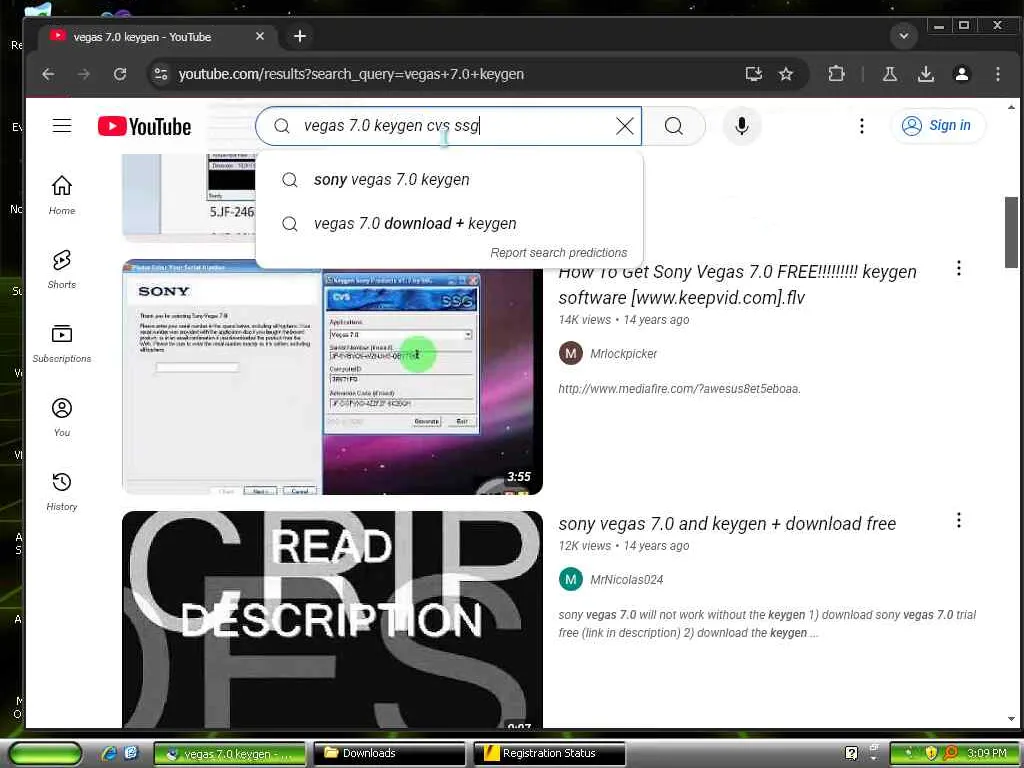The height and width of the screenshot is (768, 1024).
Task: Click scrollbar up arrow
Action: click(x=1011, y=107)
